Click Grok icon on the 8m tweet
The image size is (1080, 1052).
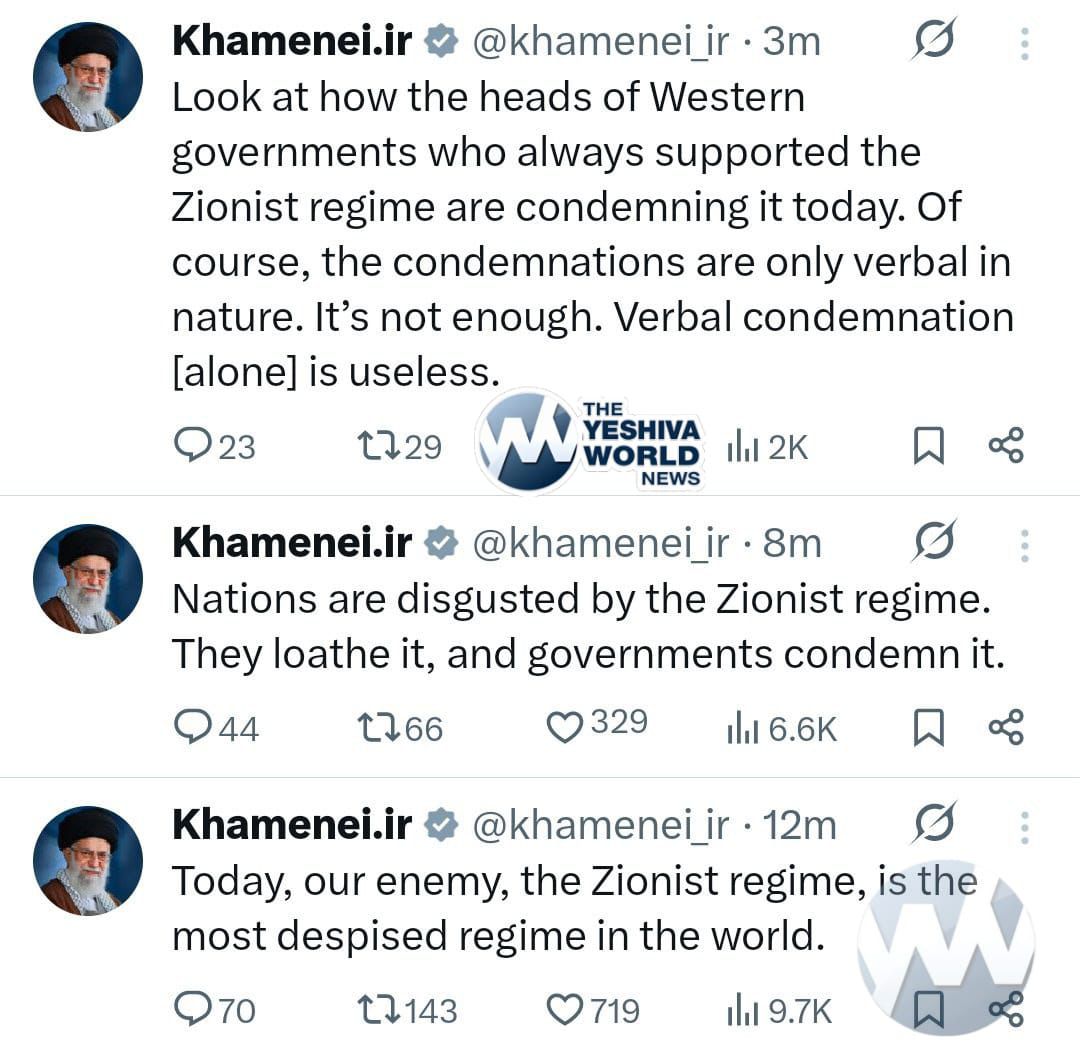[935, 541]
